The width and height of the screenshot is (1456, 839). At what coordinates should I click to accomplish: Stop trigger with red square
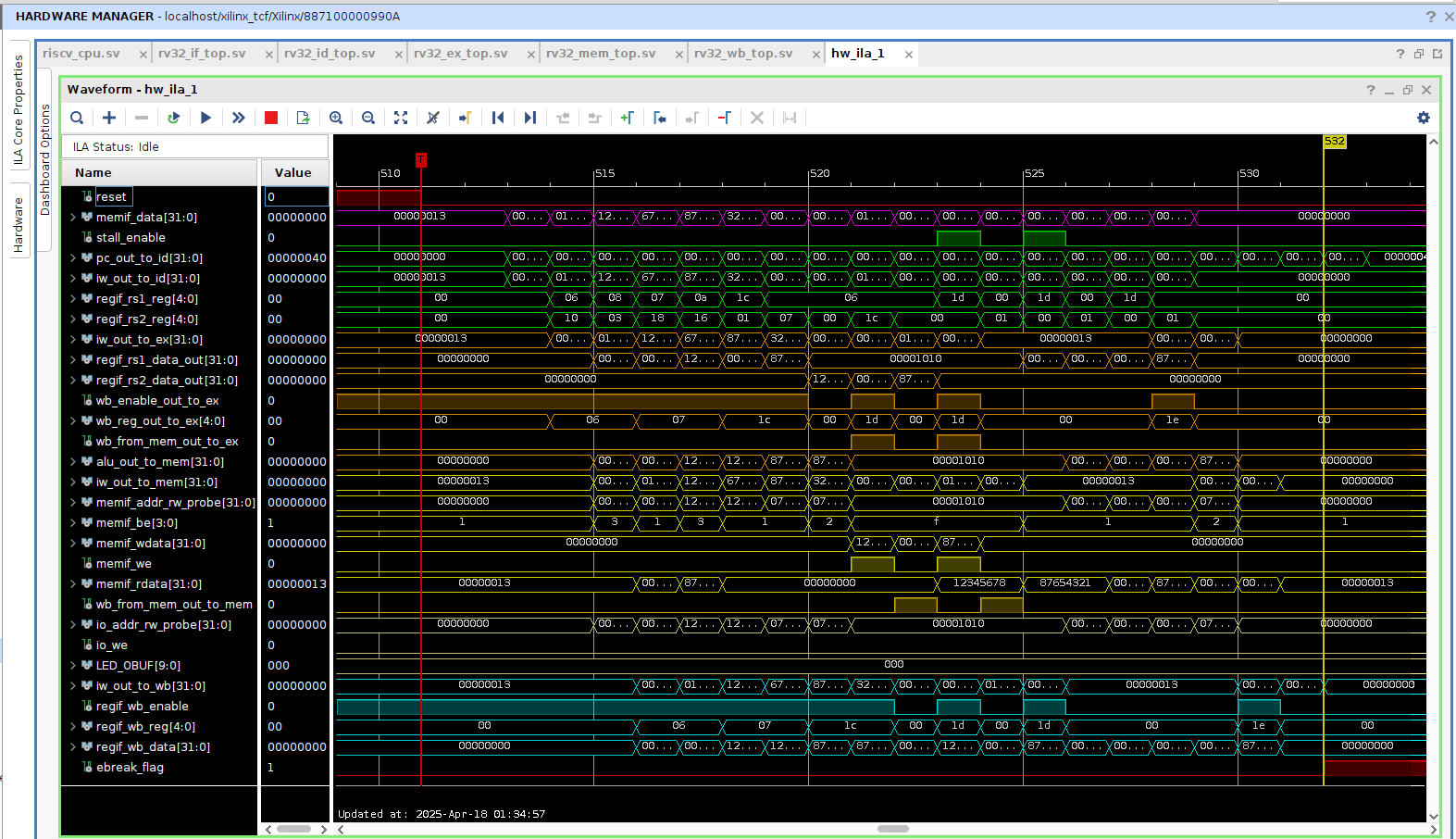click(x=271, y=118)
